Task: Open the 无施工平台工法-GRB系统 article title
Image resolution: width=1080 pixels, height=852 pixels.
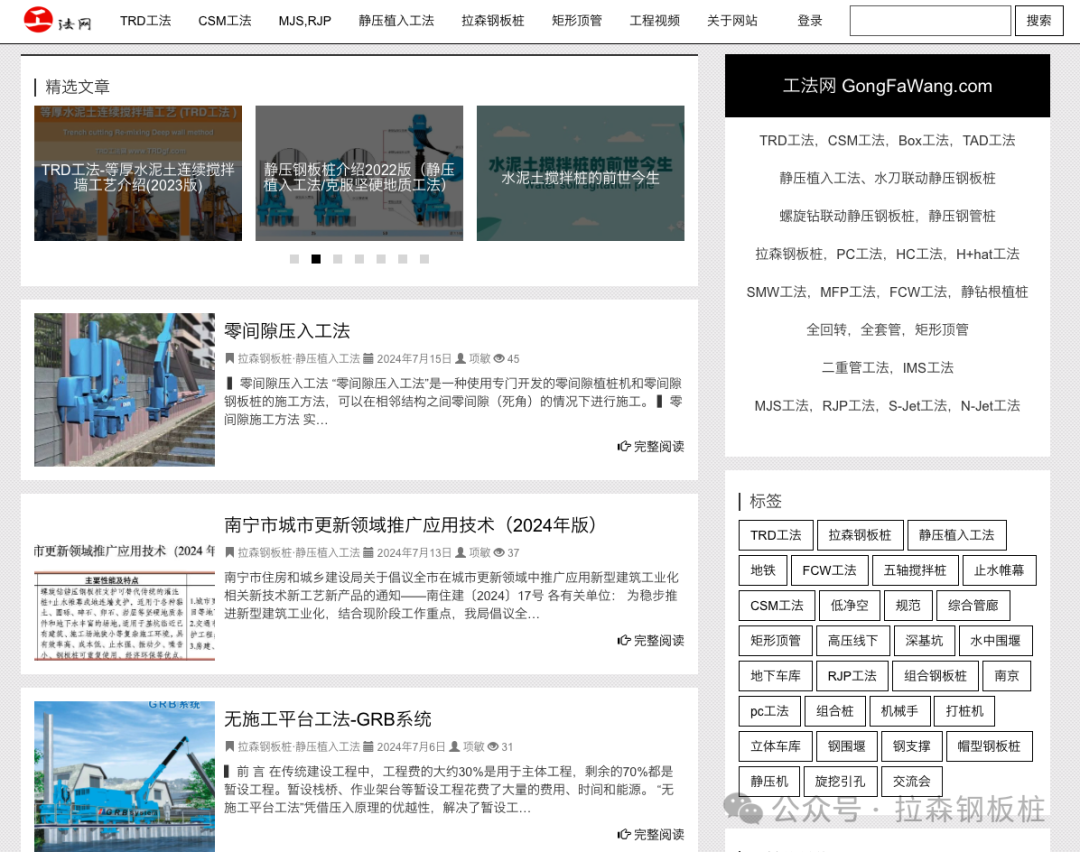Action: click(328, 720)
